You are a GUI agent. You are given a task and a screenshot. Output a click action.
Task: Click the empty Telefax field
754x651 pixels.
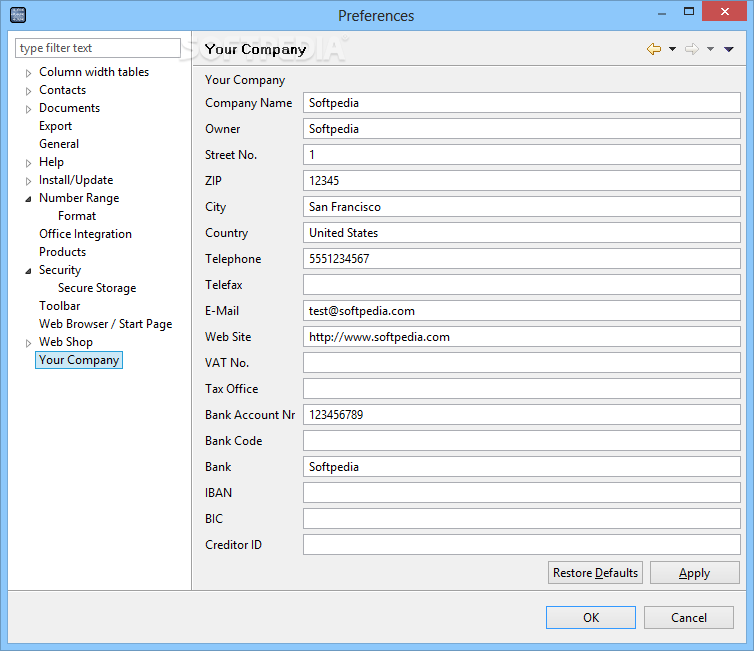coord(522,285)
